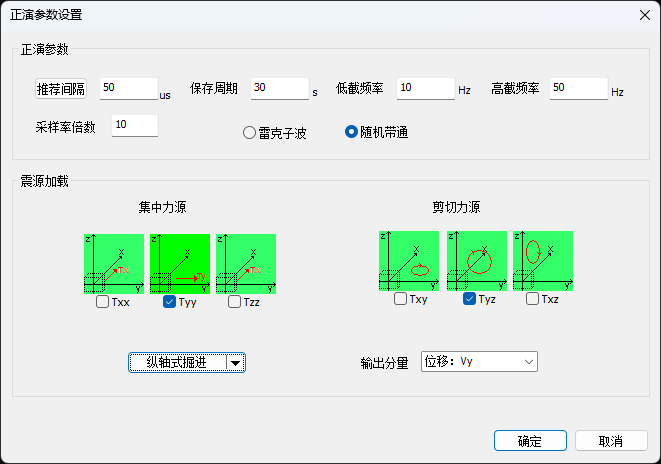Click the Txx concentrated force source diagram
The height and width of the screenshot is (464, 661).
(113, 263)
